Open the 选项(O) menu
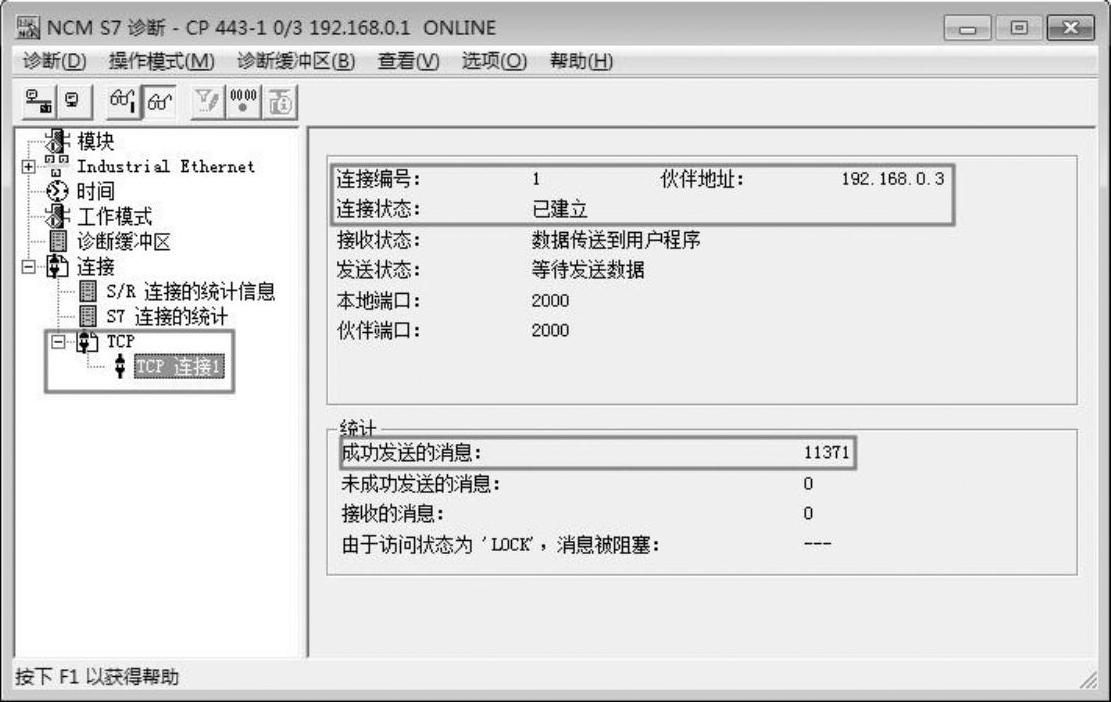Screen dimensions: 1111x702 (x=495, y=61)
